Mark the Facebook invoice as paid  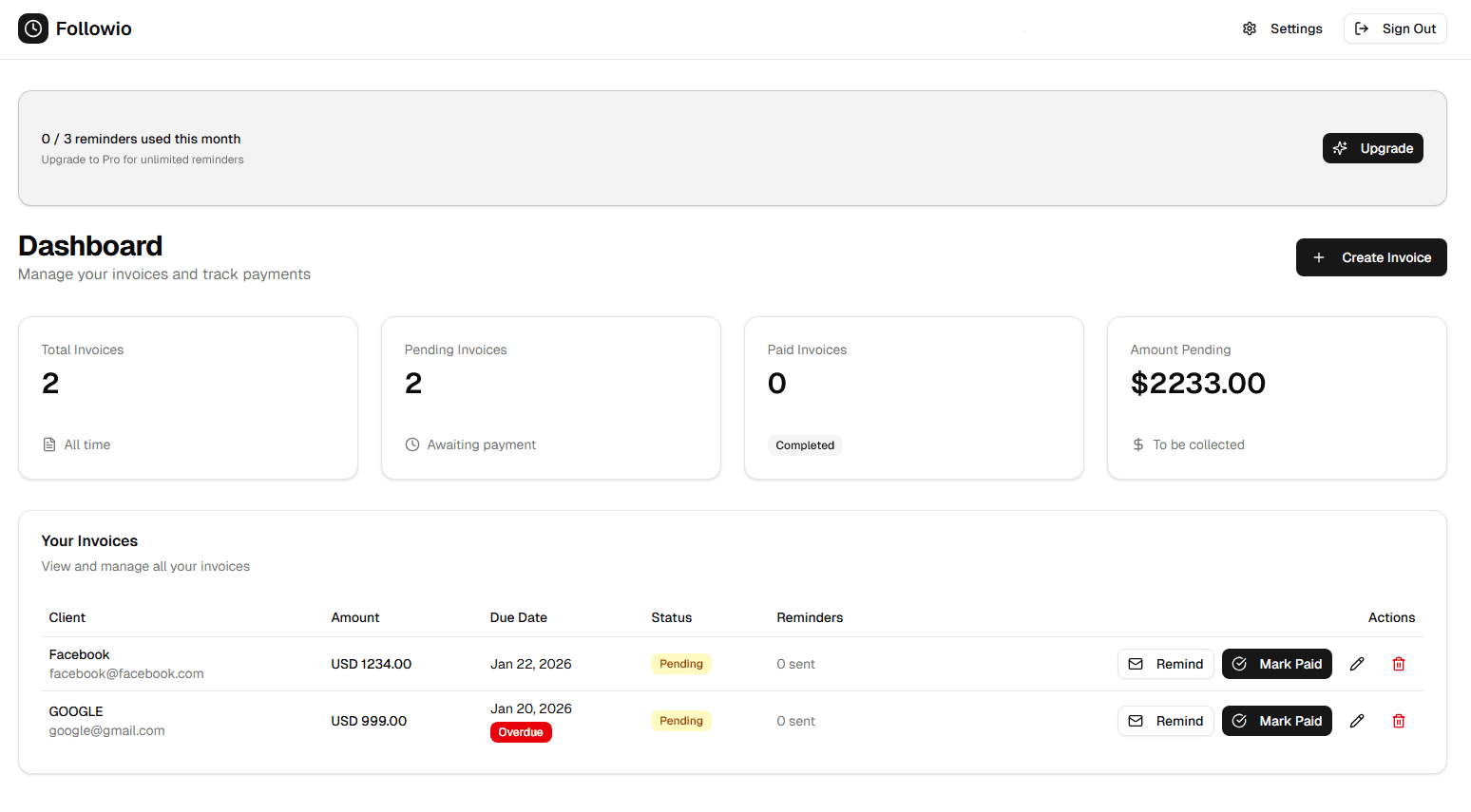coord(1277,663)
